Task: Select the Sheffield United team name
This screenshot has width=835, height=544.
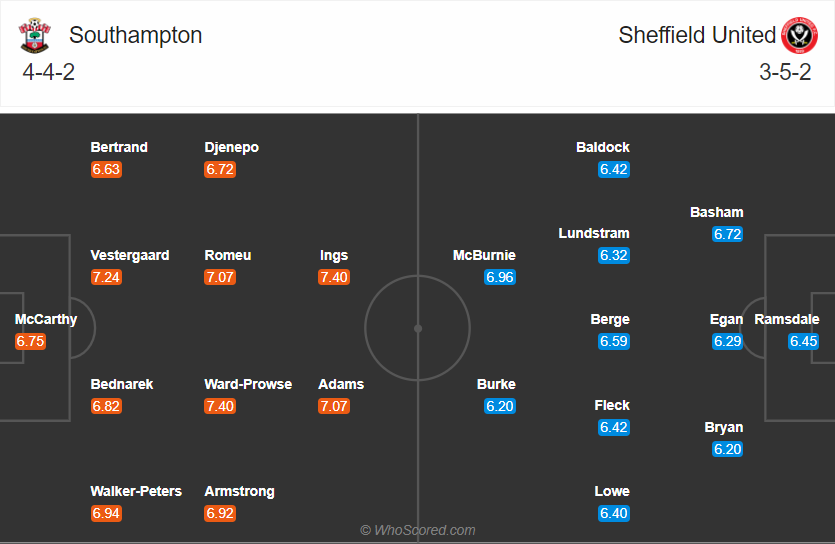Action: (x=697, y=35)
